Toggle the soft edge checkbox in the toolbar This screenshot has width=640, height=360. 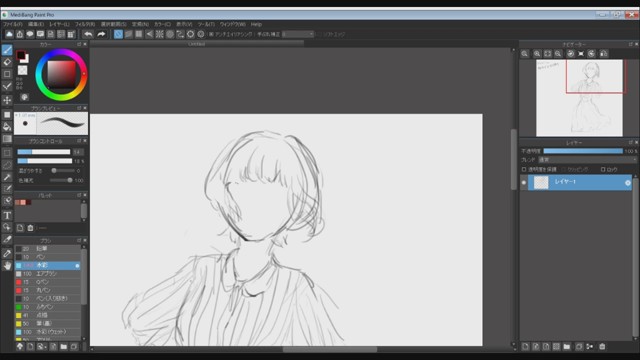(320, 34)
